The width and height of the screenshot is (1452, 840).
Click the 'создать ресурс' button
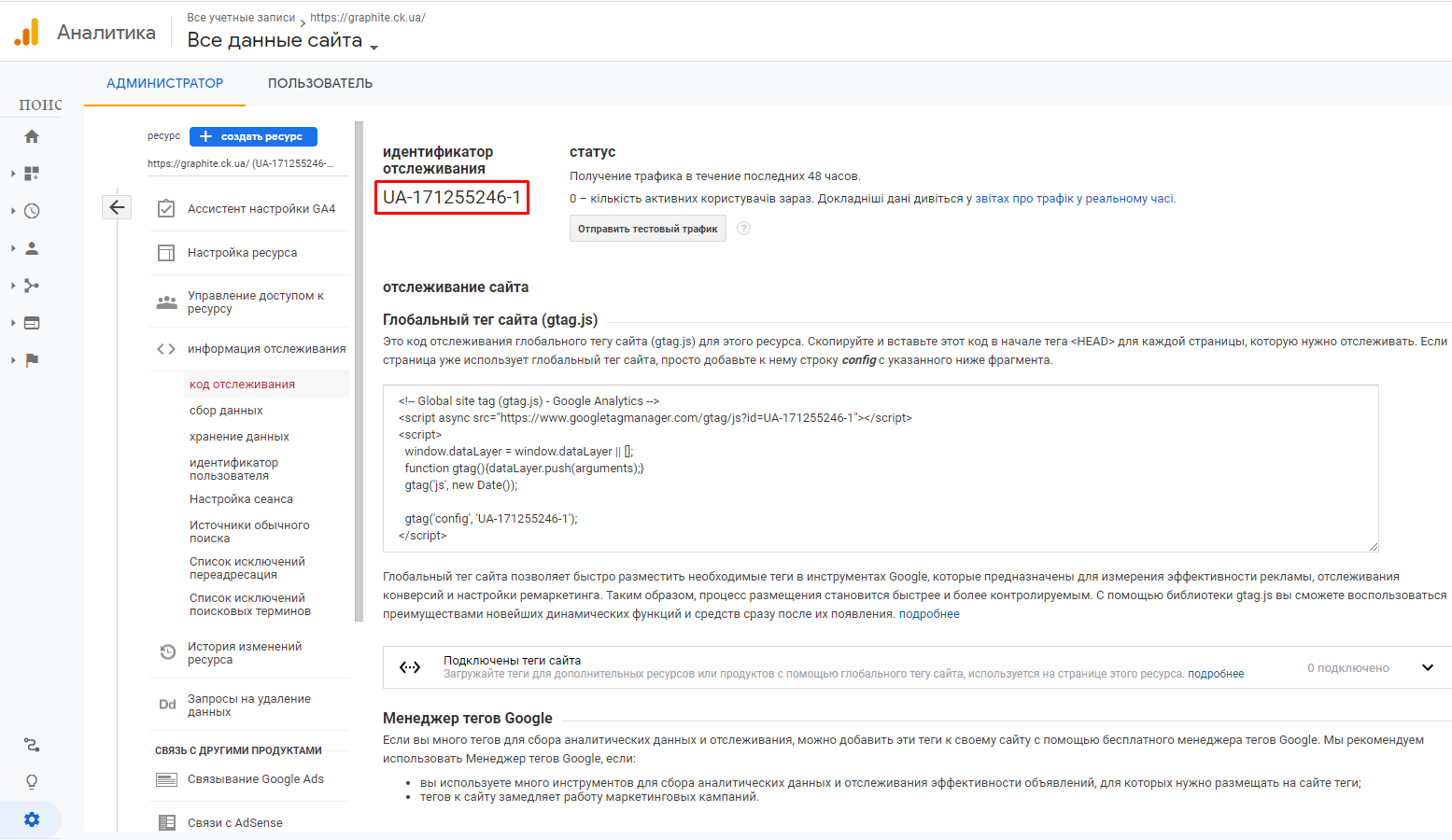[253, 136]
